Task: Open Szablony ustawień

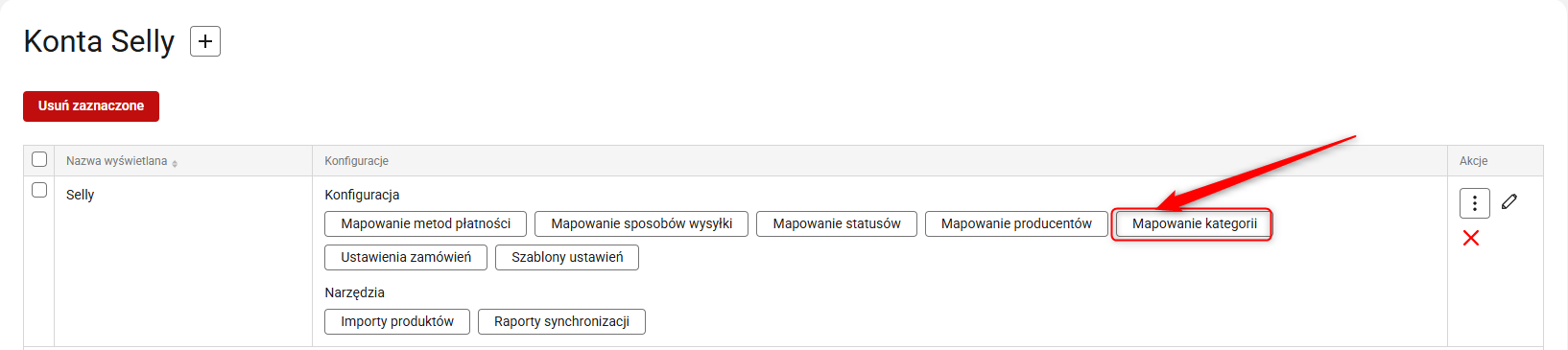Action: [x=567, y=257]
